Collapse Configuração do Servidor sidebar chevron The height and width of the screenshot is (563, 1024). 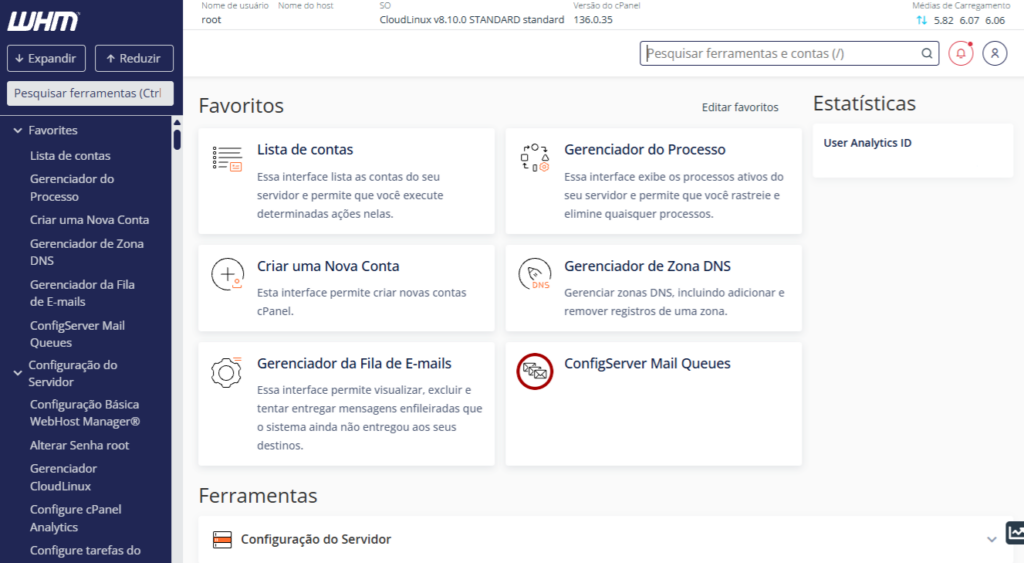pos(18,373)
